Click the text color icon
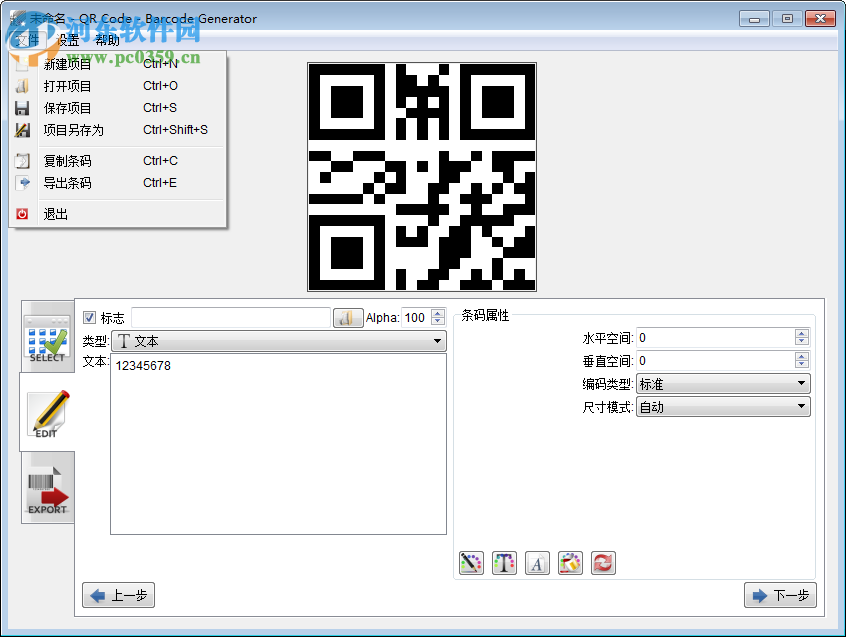This screenshot has width=846, height=637. click(x=504, y=563)
